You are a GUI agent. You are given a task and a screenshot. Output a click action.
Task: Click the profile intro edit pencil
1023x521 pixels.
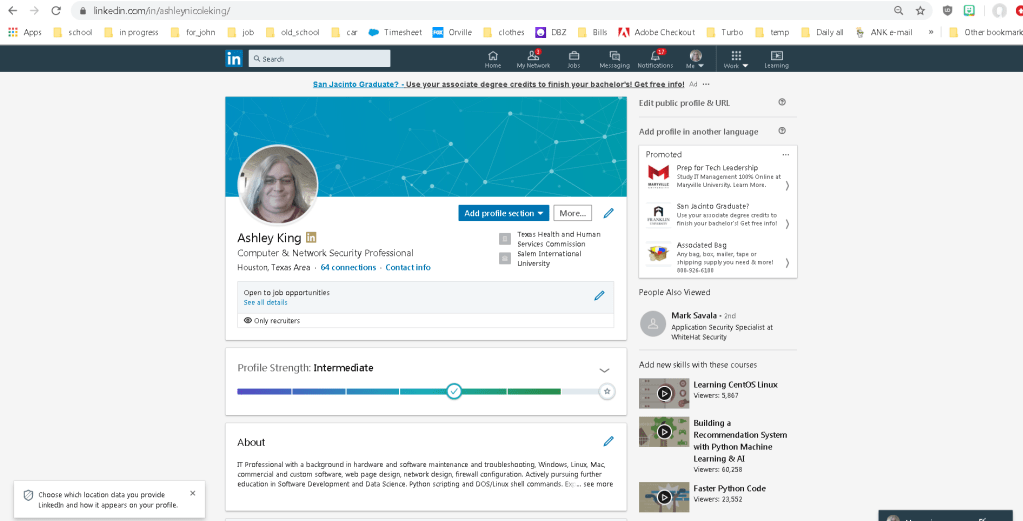pyautogui.click(x=608, y=213)
